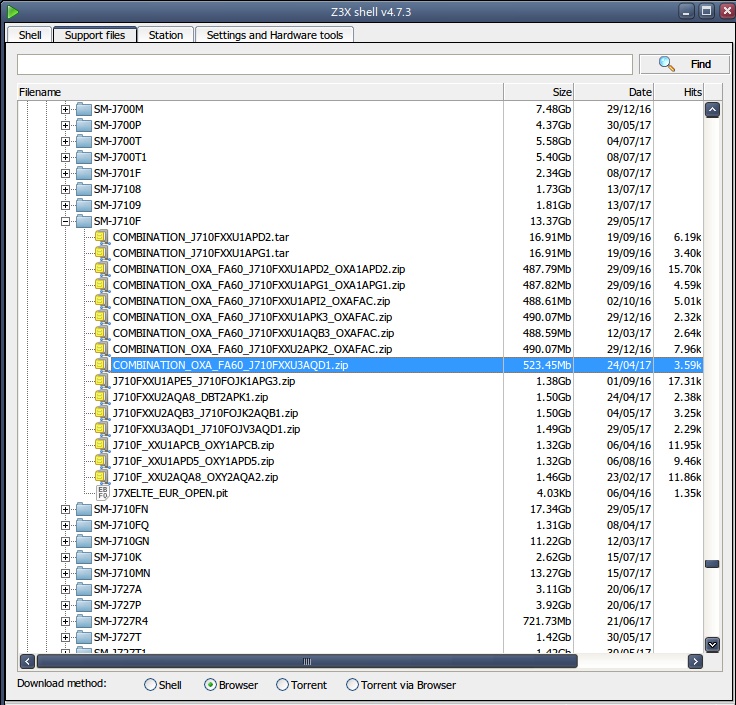Click archive icon of J710FXXU2AQA8_DBT2APK1.zip
Image resolution: width=736 pixels, height=705 pixels.
point(101,397)
